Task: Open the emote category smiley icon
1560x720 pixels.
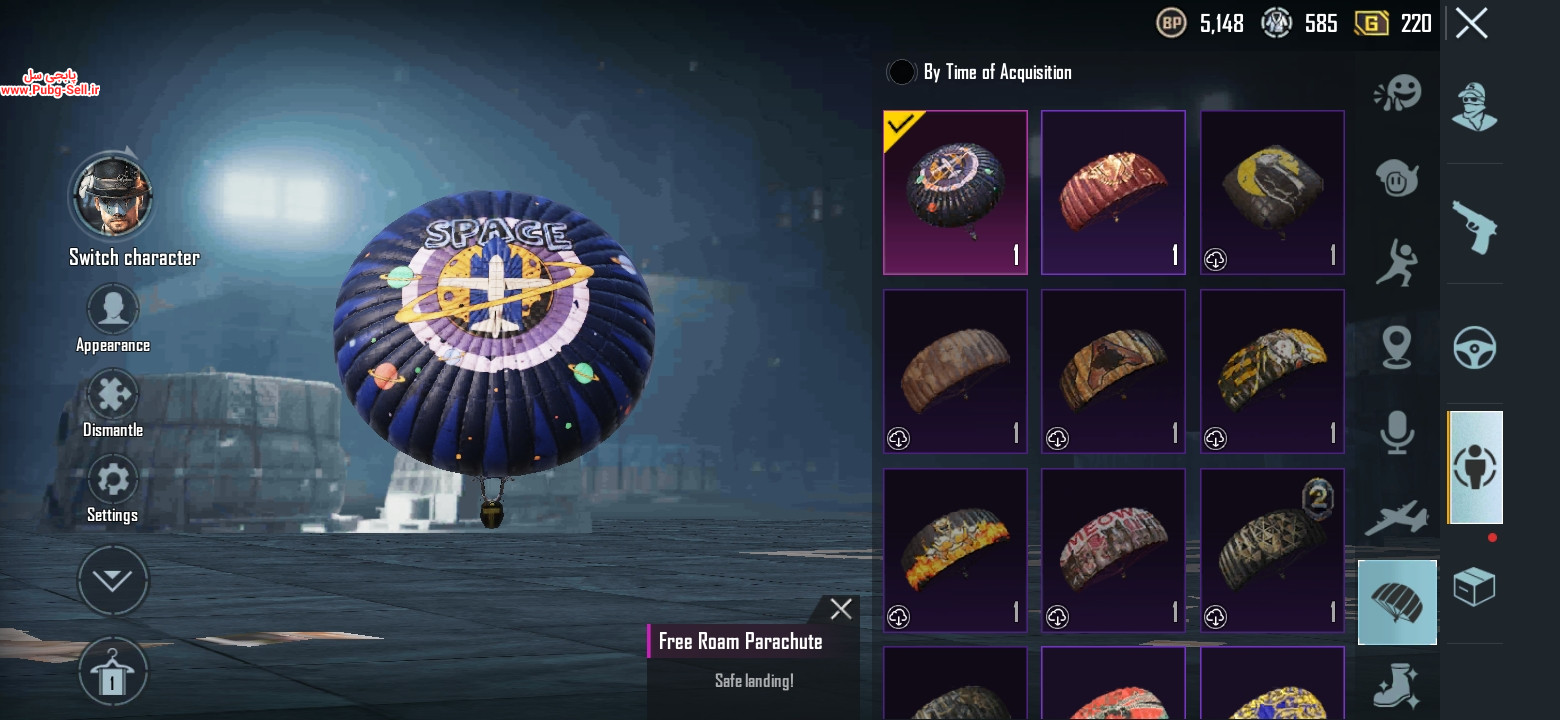Action: click(1397, 94)
